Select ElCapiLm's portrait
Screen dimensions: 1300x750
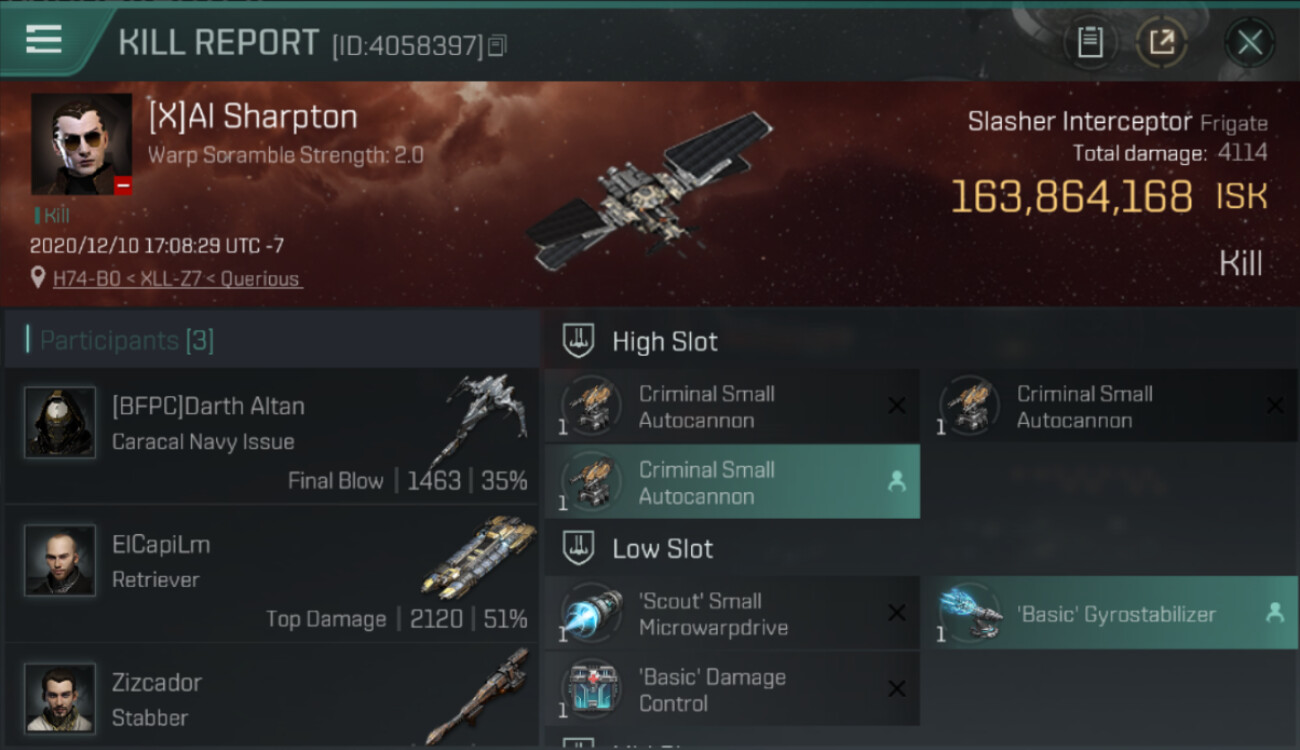coord(60,560)
